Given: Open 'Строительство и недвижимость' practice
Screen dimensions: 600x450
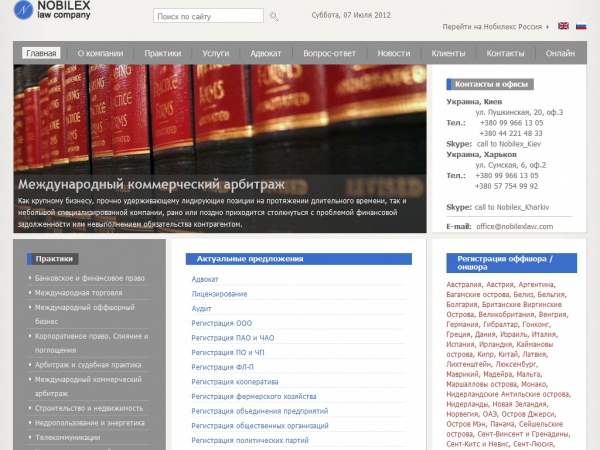Looking at the screenshot, I should 89,408.
